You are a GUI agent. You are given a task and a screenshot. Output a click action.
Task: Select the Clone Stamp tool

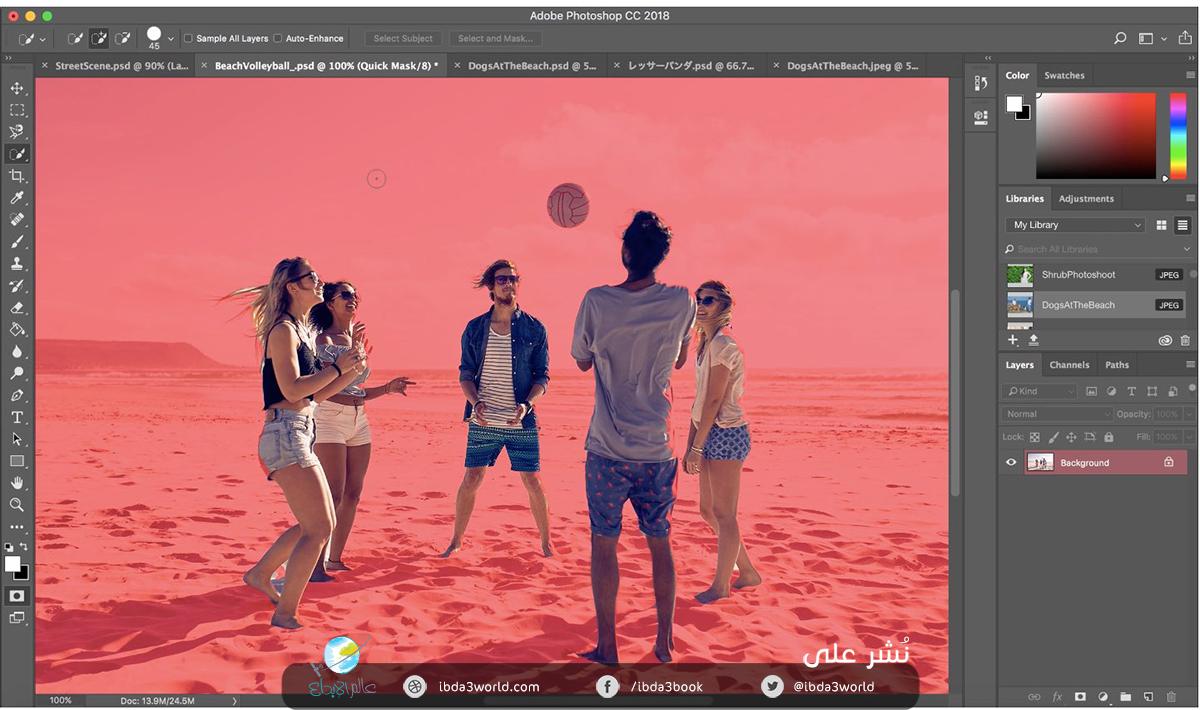[17, 264]
